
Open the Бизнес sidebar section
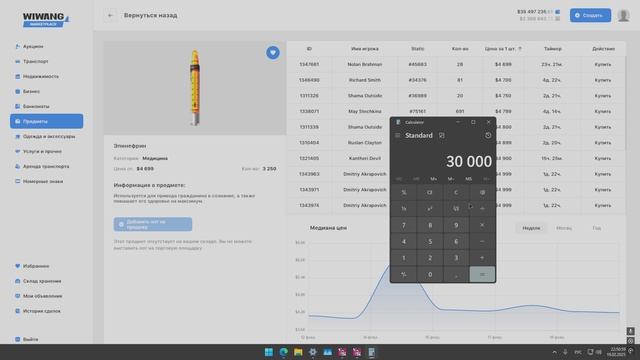coord(28,91)
